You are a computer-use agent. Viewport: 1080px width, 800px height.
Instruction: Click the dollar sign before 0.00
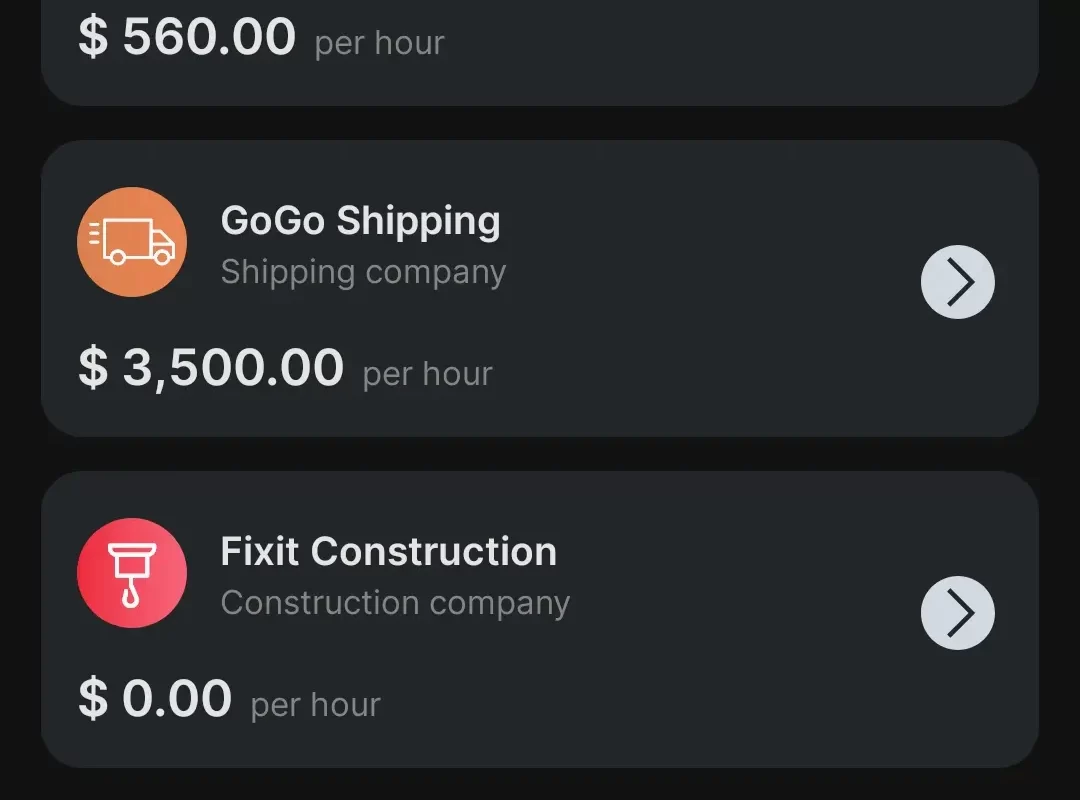tap(93, 699)
